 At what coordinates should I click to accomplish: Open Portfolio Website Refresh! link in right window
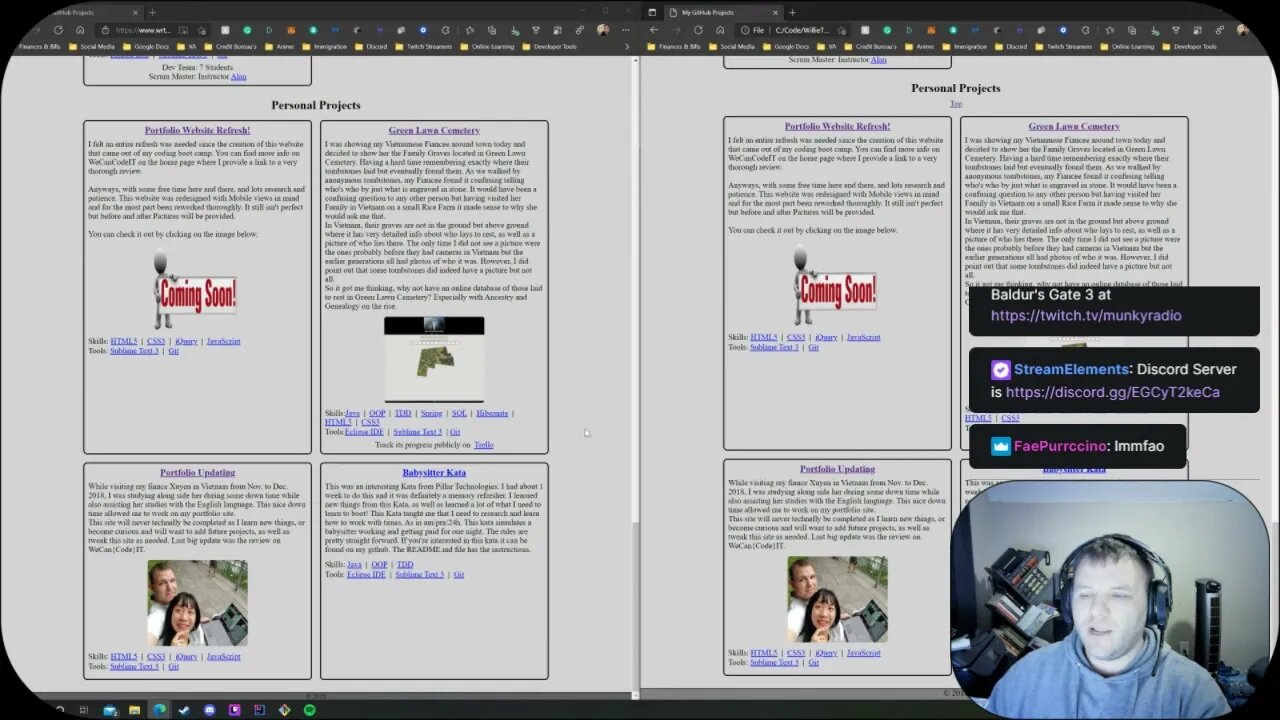[x=837, y=126]
